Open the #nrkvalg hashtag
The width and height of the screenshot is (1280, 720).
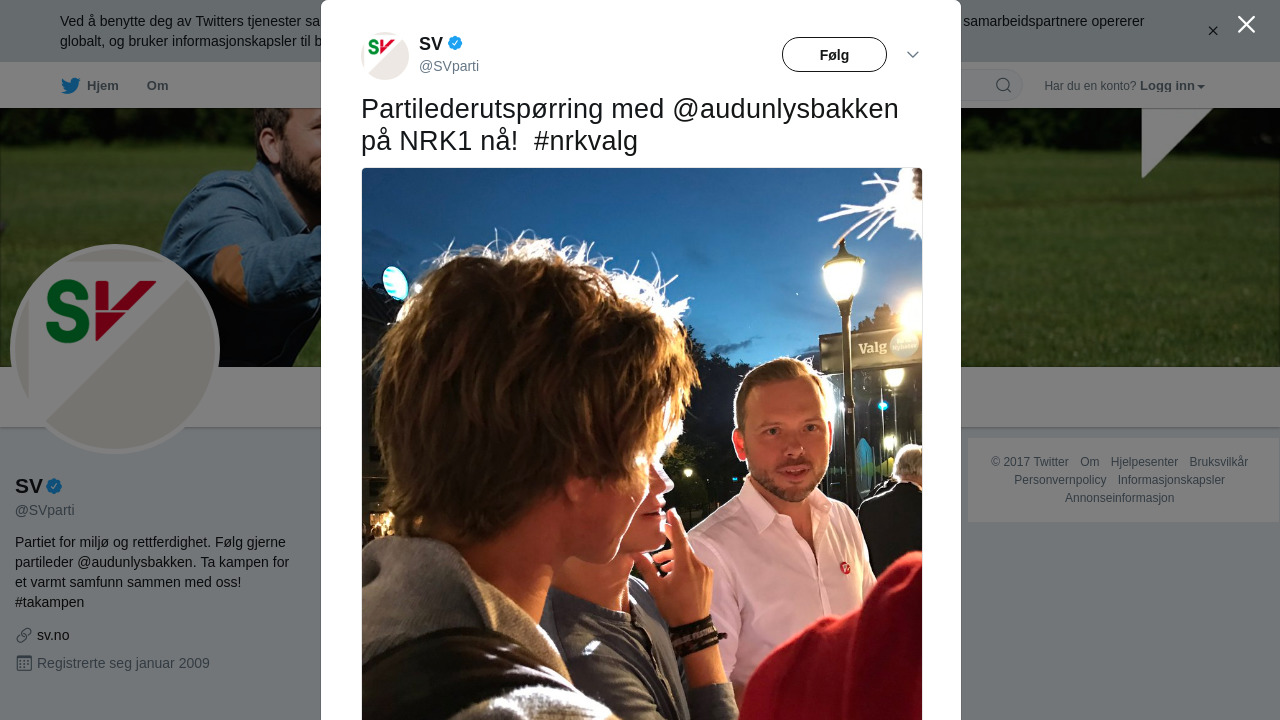[586, 141]
